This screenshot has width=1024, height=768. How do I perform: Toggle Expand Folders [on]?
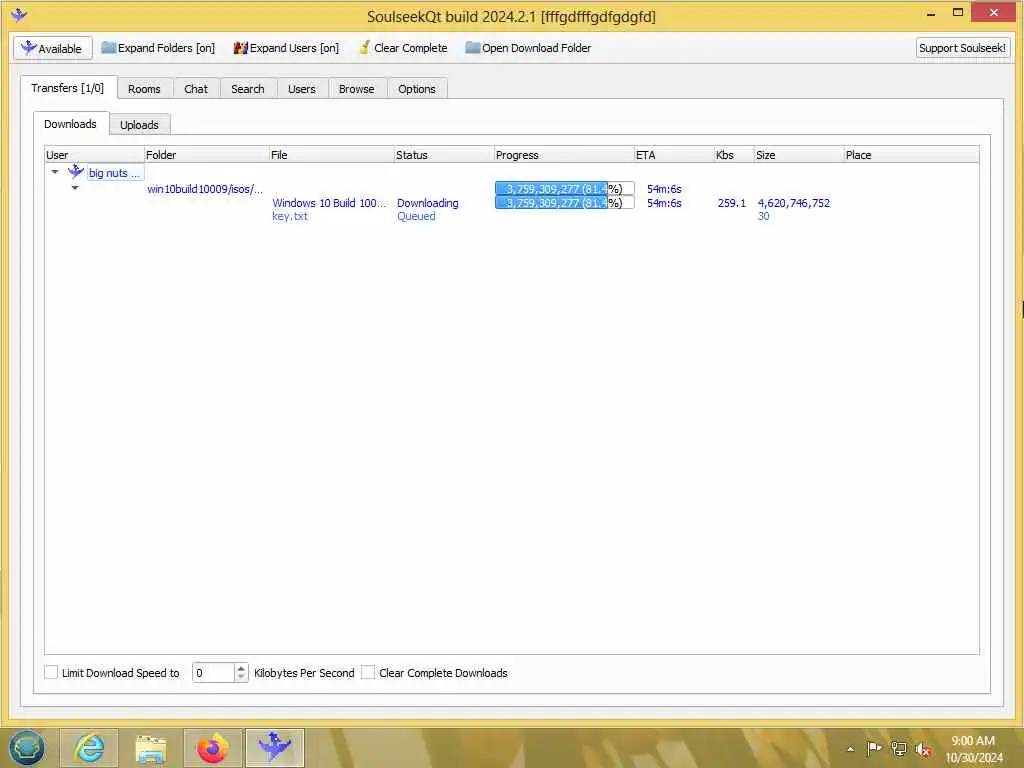click(x=158, y=48)
